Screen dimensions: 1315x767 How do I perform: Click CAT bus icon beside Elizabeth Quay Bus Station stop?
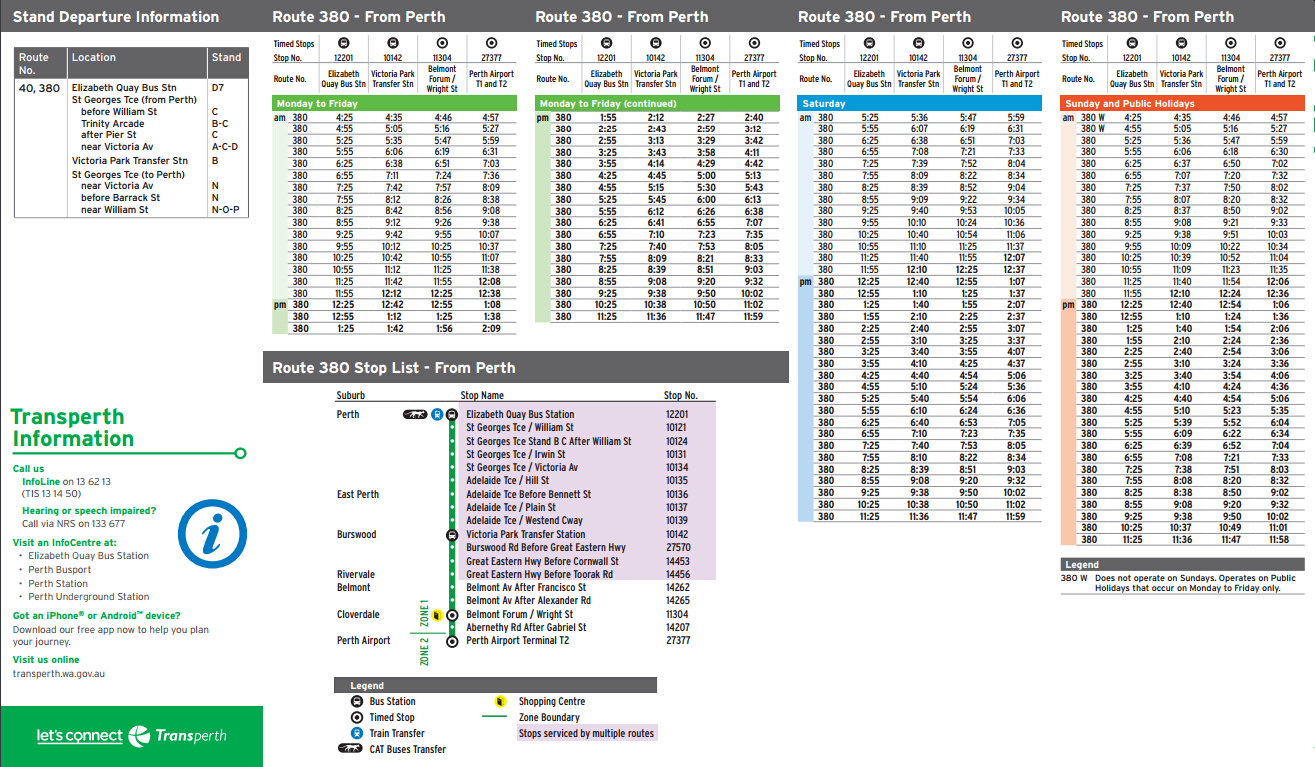(415, 414)
